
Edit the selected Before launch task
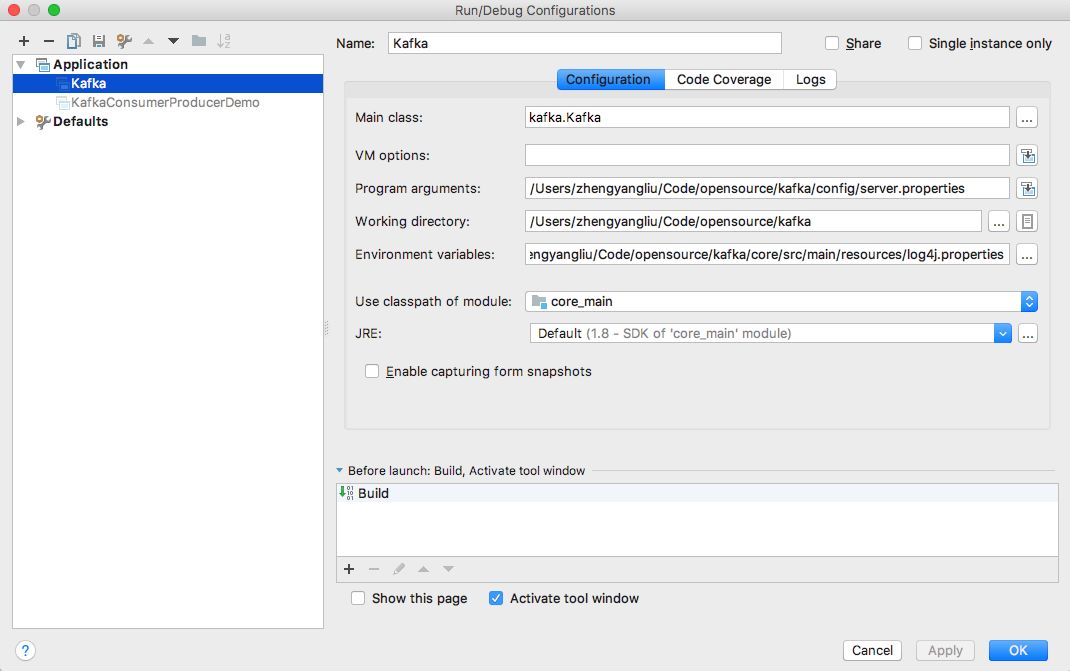pos(399,569)
